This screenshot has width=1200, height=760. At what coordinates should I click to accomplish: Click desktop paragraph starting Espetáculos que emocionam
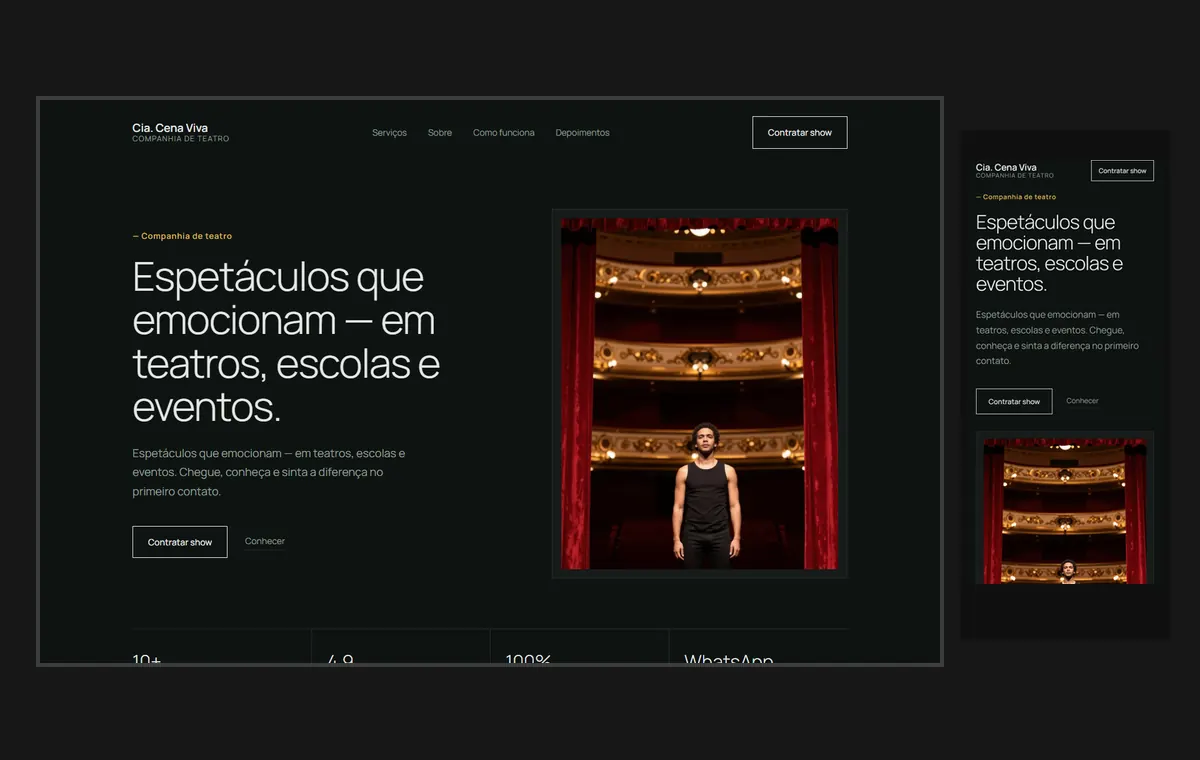[269, 472]
